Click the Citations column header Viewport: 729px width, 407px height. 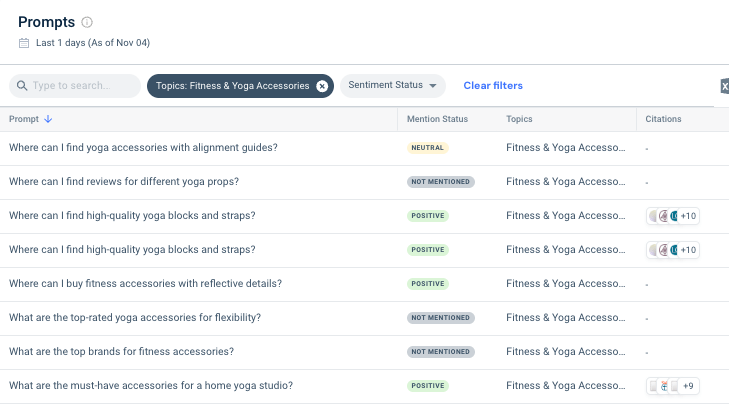(x=663, y=119)
